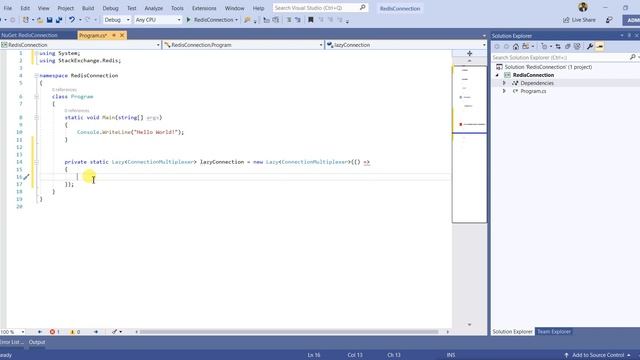Viewport: 640px width, 360px height.
Task: Click the feedback icon next to Live Share
Action: click(609, 20)
